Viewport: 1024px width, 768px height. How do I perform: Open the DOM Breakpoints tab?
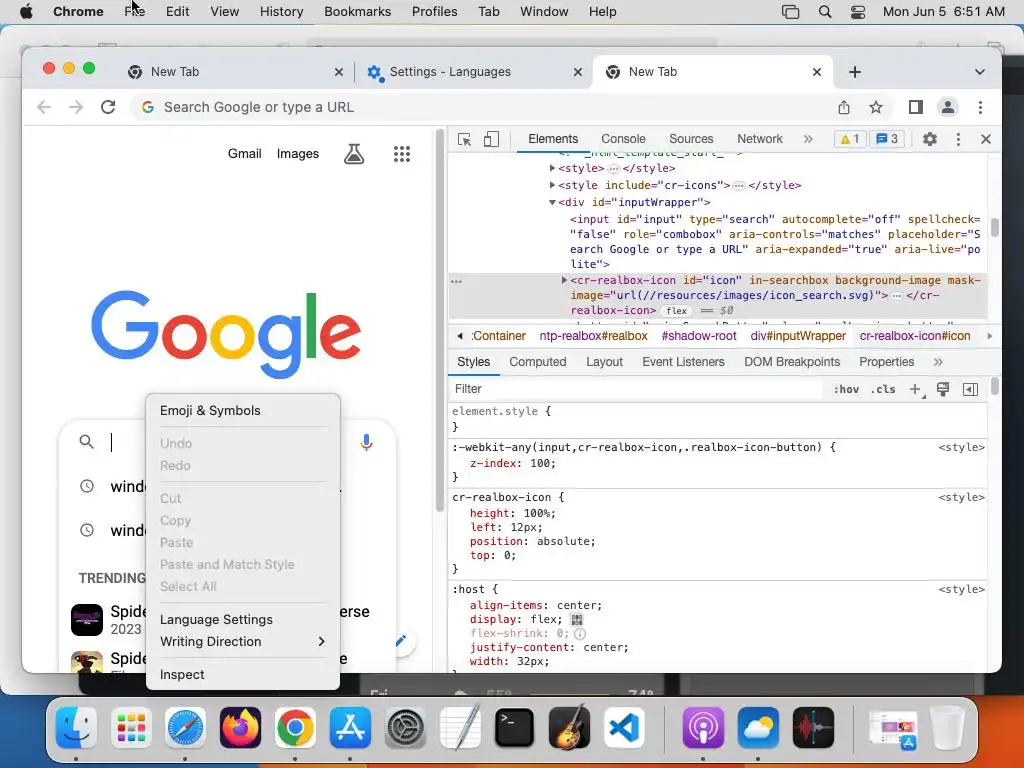click(x=792, y=362)
